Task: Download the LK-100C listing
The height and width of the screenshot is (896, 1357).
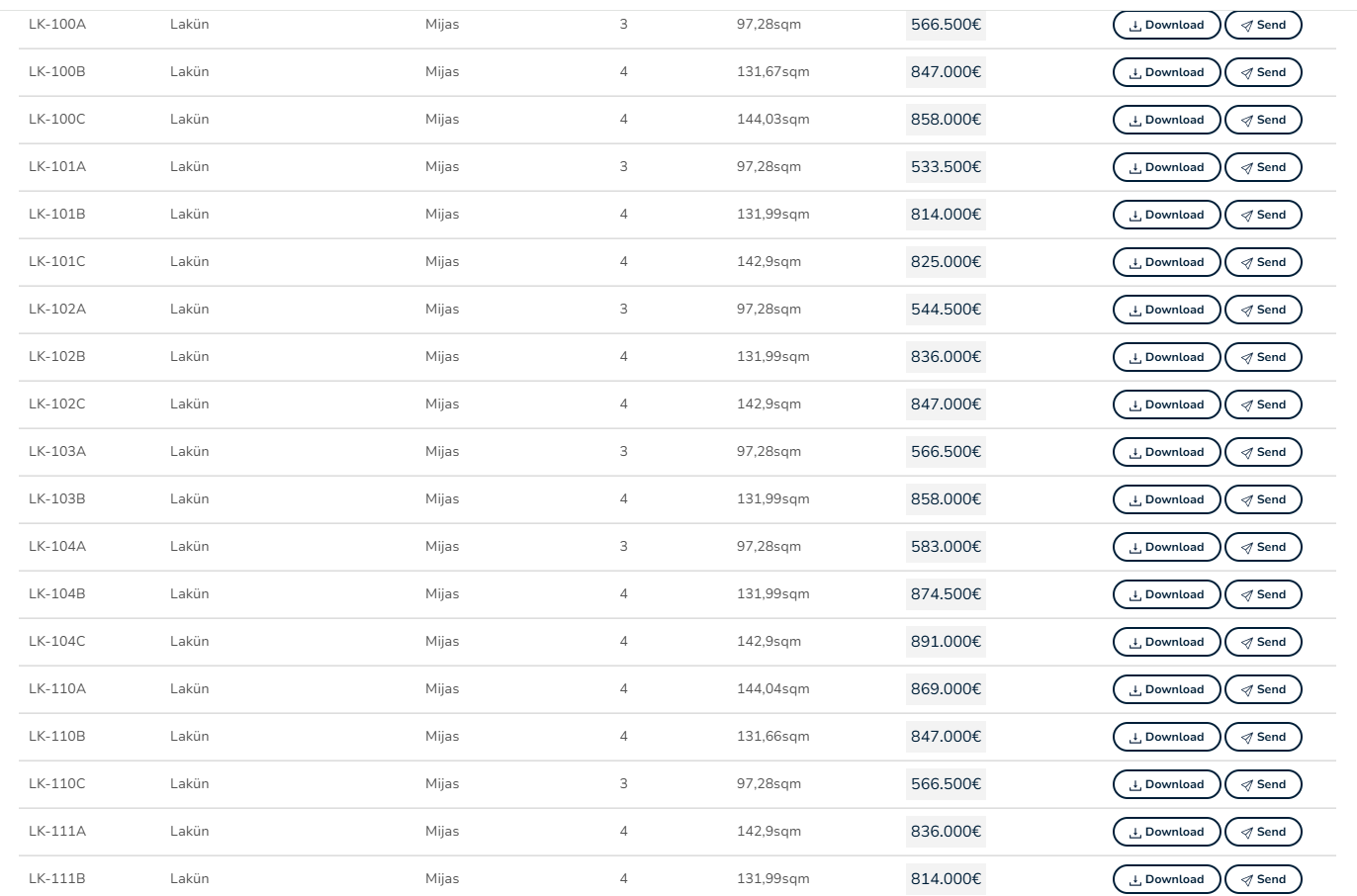Action: pyautogui.click(x=1166, y=120)
